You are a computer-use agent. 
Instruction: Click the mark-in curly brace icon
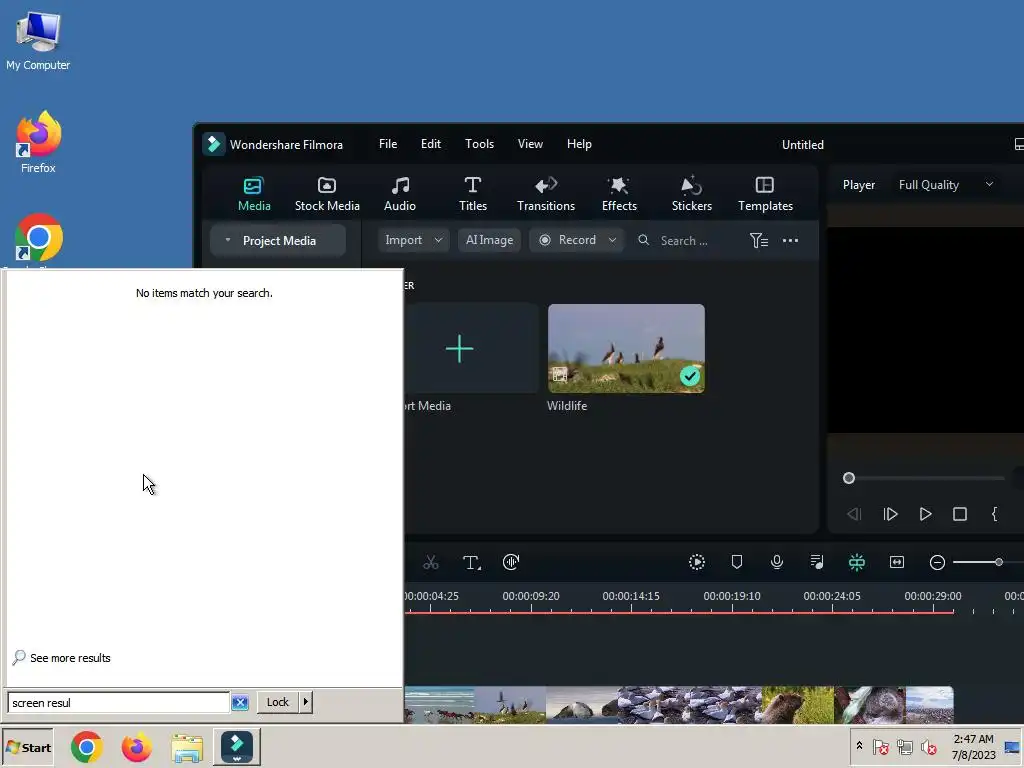pos(994,514)
